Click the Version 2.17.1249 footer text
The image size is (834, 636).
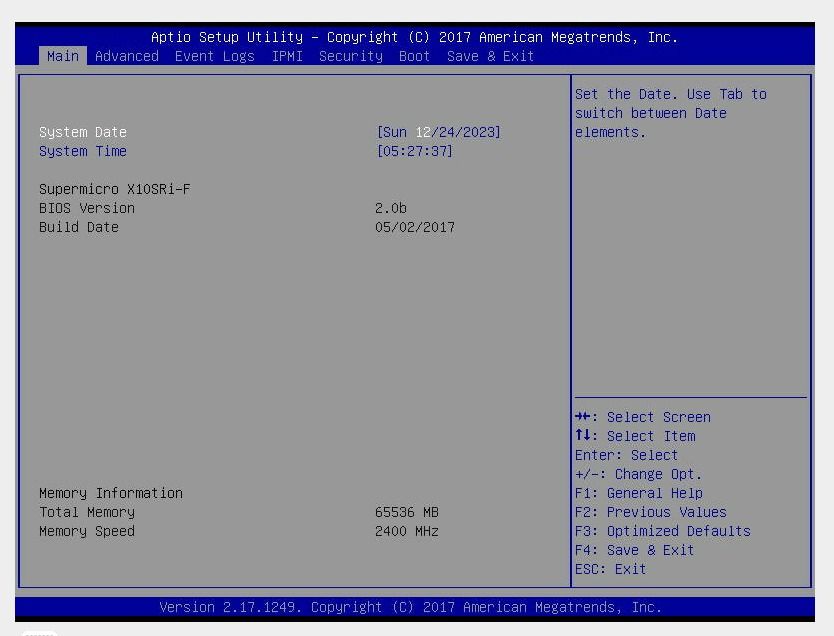[411, 607]
